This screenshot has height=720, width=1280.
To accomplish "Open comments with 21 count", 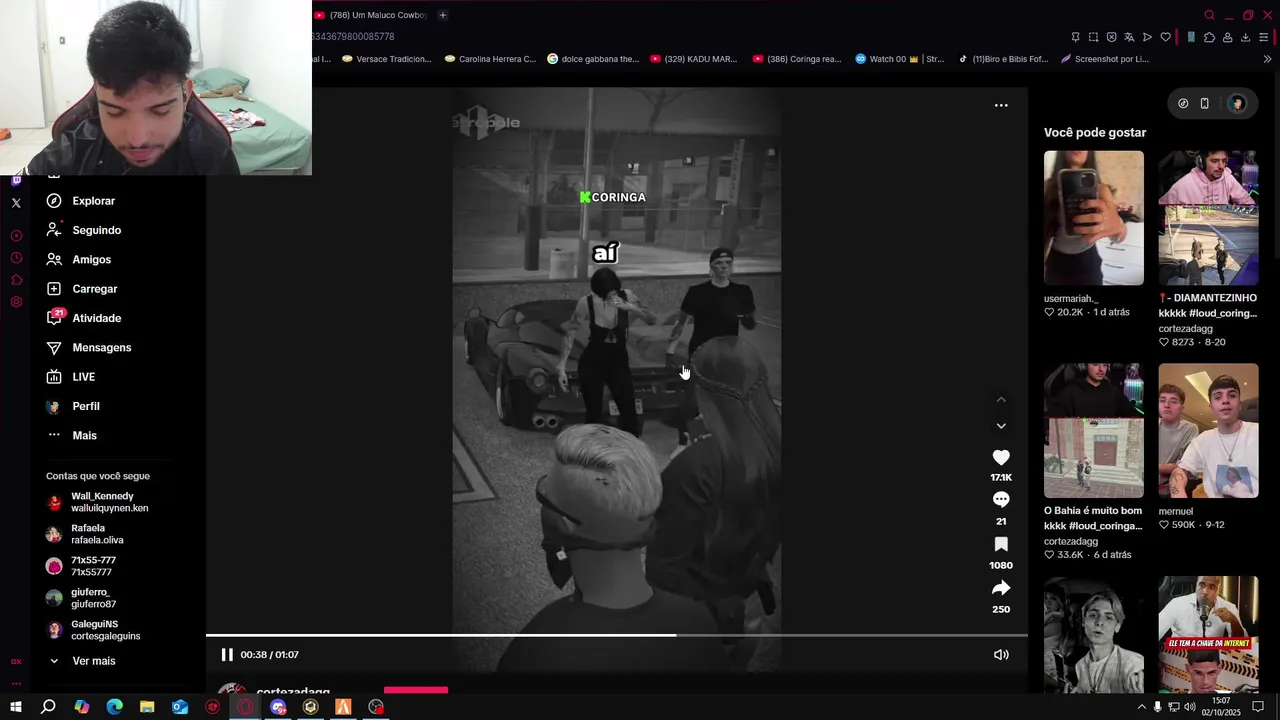I will point(1001,500).
